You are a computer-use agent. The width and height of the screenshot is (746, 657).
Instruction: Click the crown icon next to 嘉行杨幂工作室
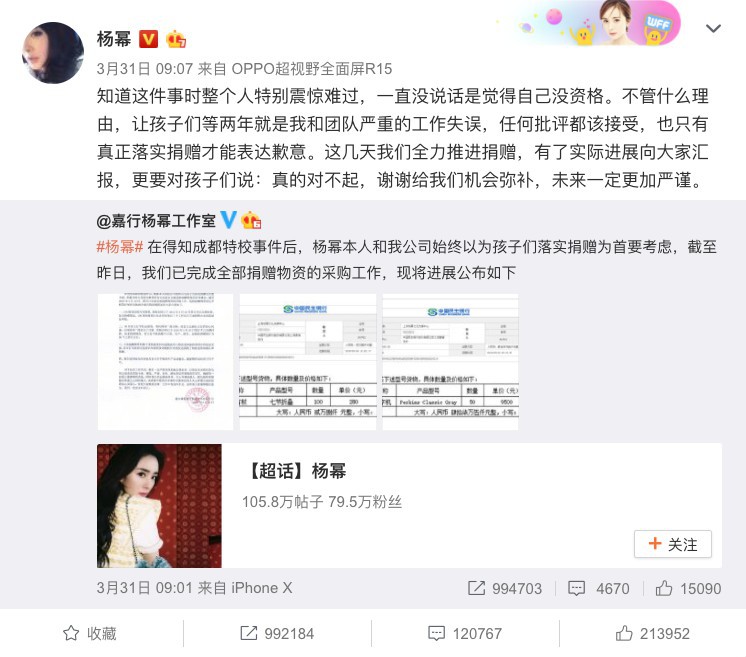point(251,220)
